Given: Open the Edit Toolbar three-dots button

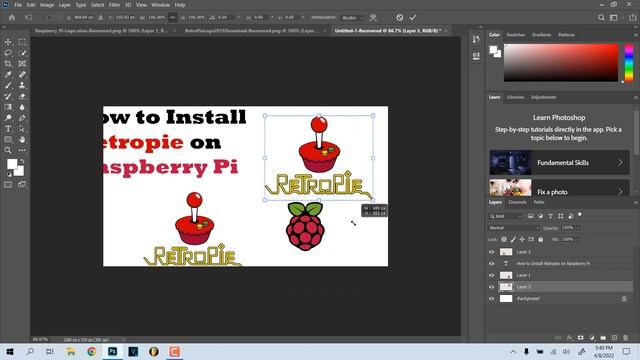Looking at the screenshot, I should pyautogui.click(x=22, y=150).
